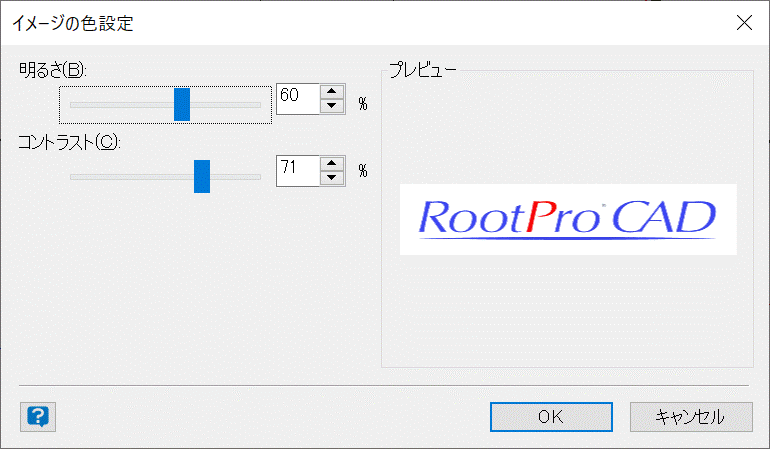Screen dimensions: 770x449
Task: Close the イメージの色設定 dialog
Action: 744,23
